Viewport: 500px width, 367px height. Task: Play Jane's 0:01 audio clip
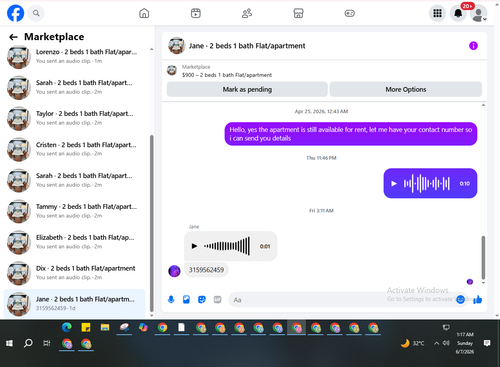[x=194, y=246]
